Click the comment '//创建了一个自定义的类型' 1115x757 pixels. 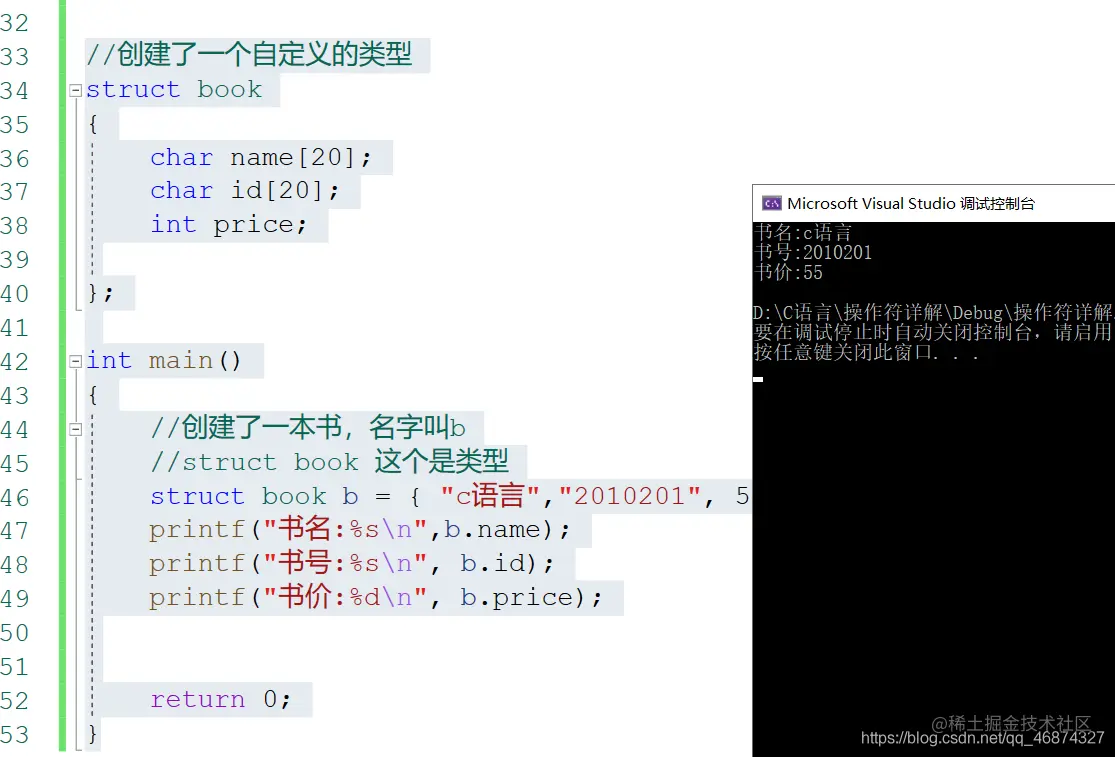pyautogui.click(x=249, y=54)
